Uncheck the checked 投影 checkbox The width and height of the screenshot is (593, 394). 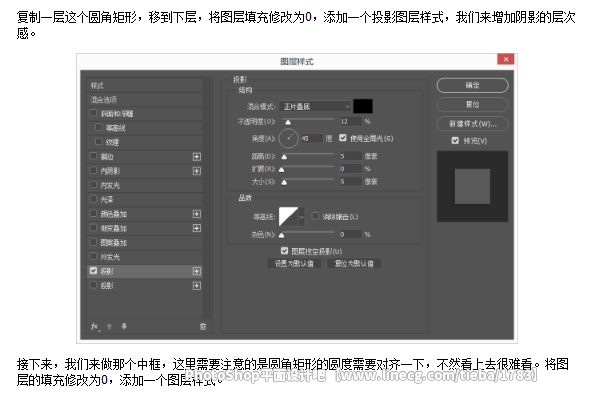[93, 271]
